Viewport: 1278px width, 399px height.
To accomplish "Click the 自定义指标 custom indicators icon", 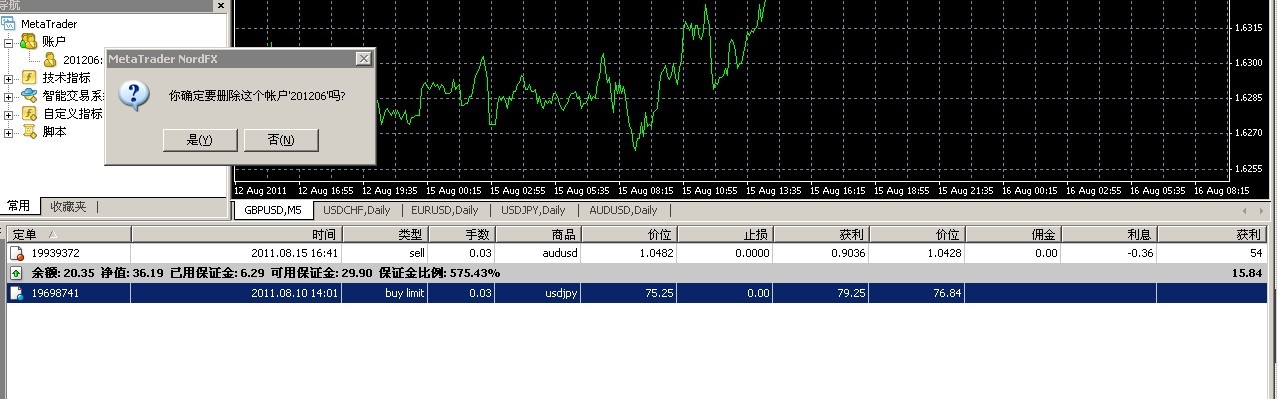I will point(29,114).
